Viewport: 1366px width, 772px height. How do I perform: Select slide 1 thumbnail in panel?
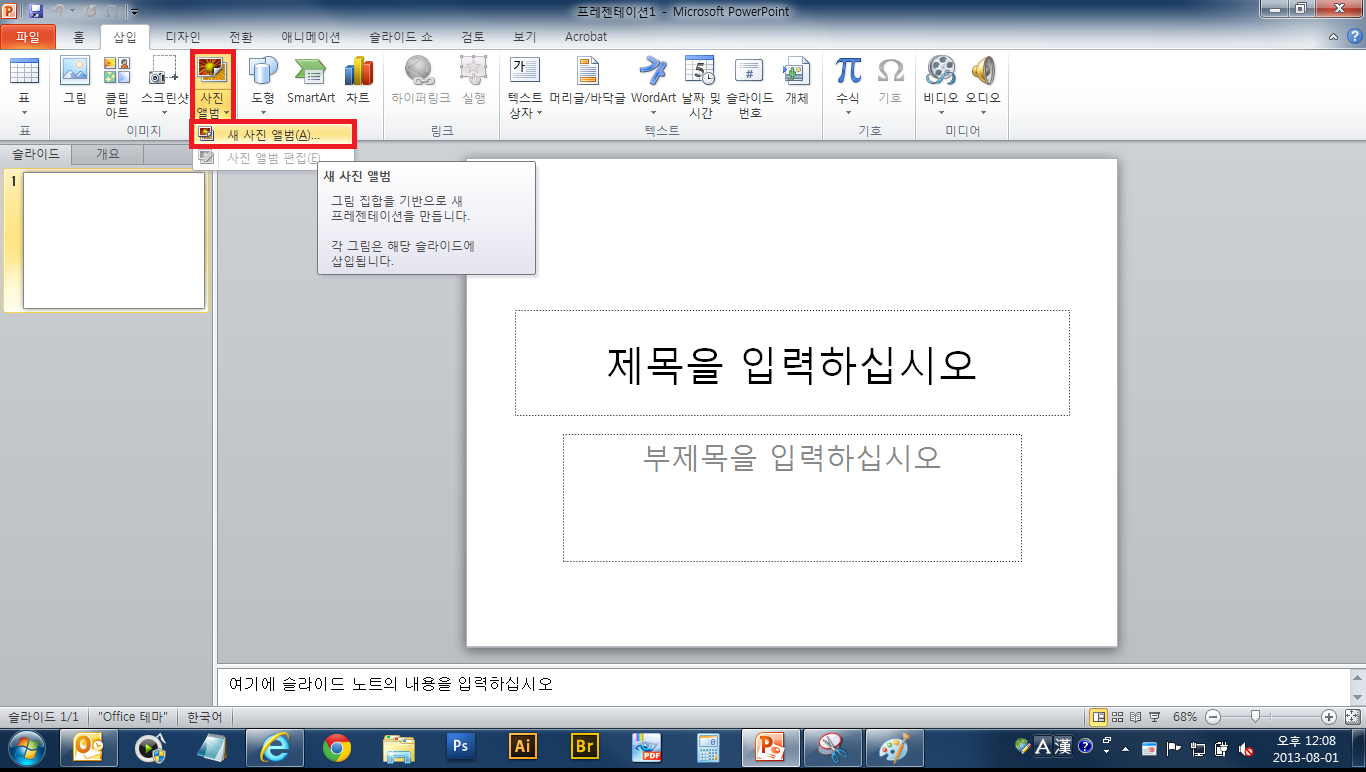pyautogui.click(x=113, y=240)
